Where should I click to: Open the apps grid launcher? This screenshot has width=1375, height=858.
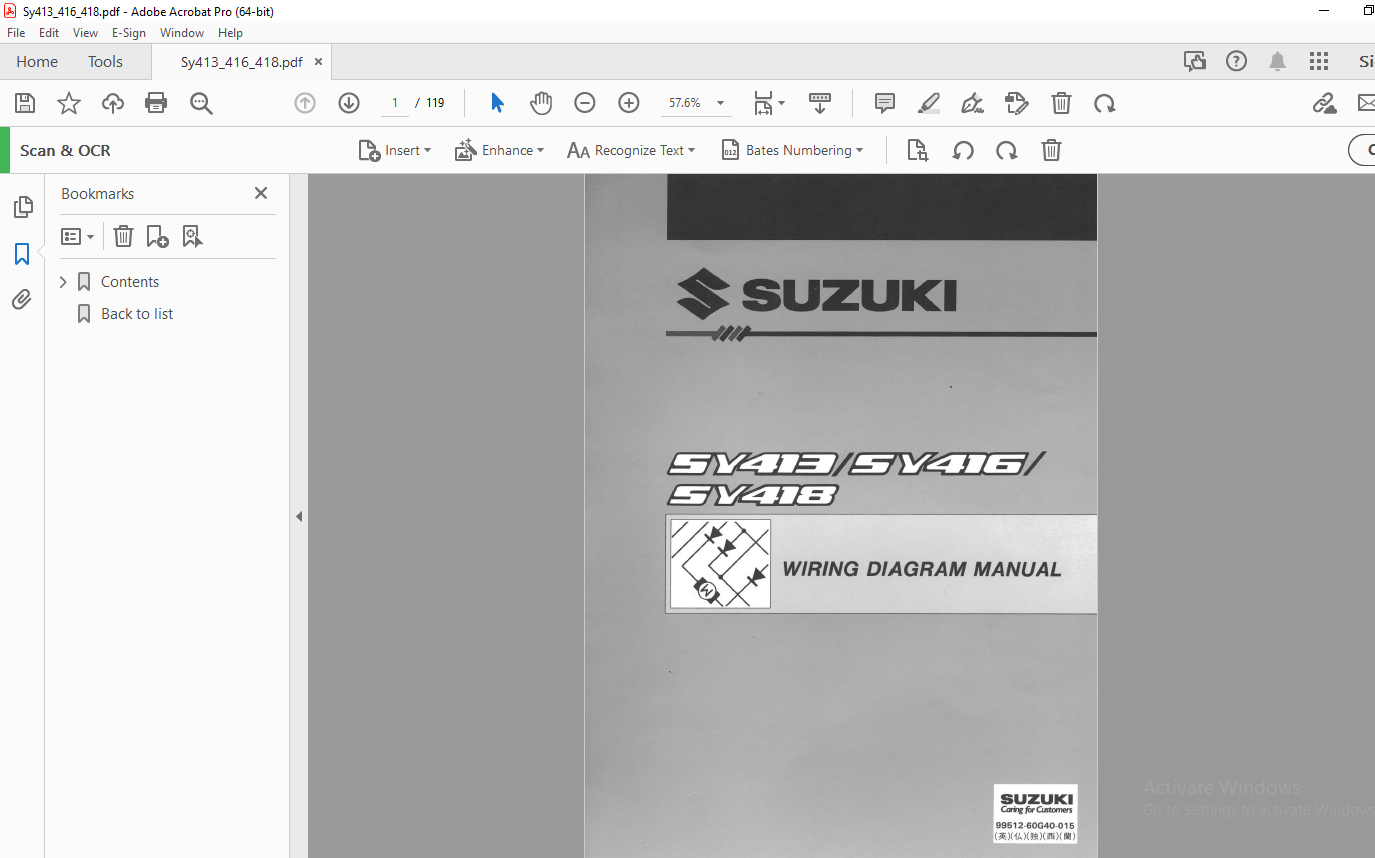pyautogui.click(x=1319, y=62)
